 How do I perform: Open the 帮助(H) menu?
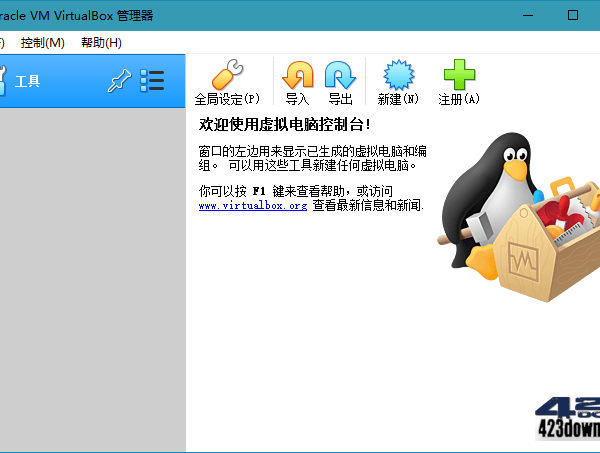point(101,43)
